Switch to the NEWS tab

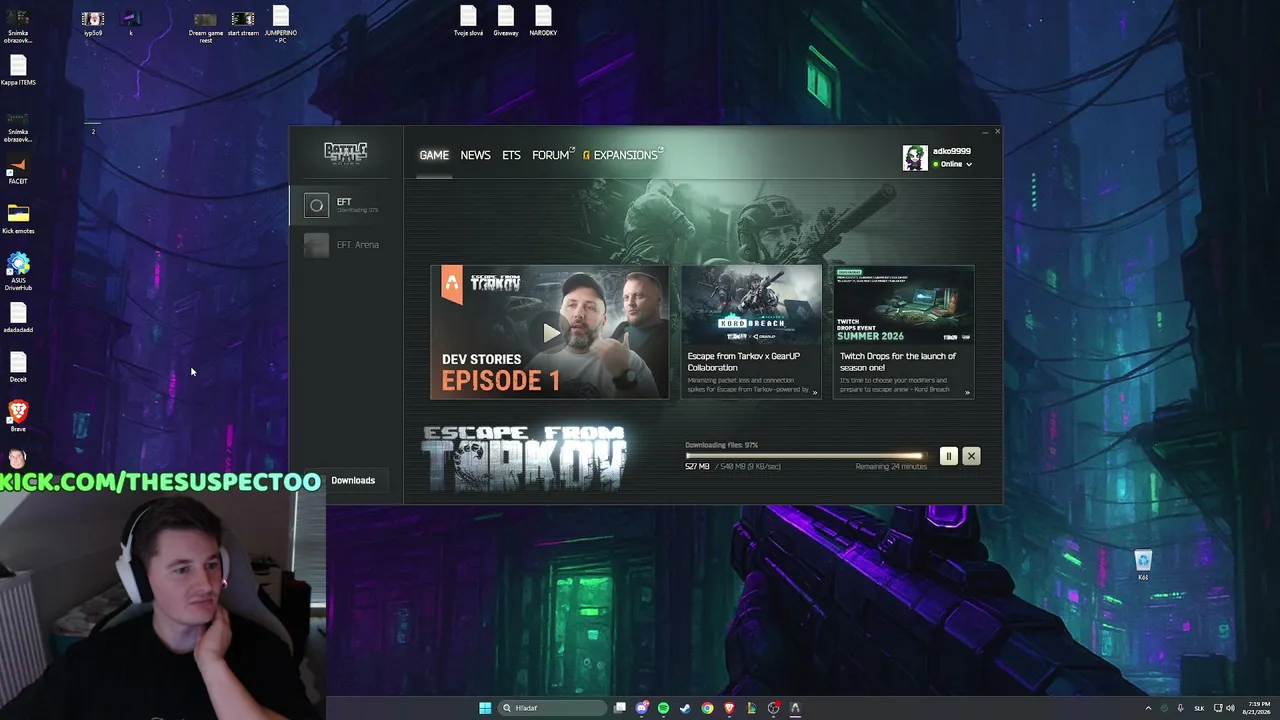(x=475, y=155)
